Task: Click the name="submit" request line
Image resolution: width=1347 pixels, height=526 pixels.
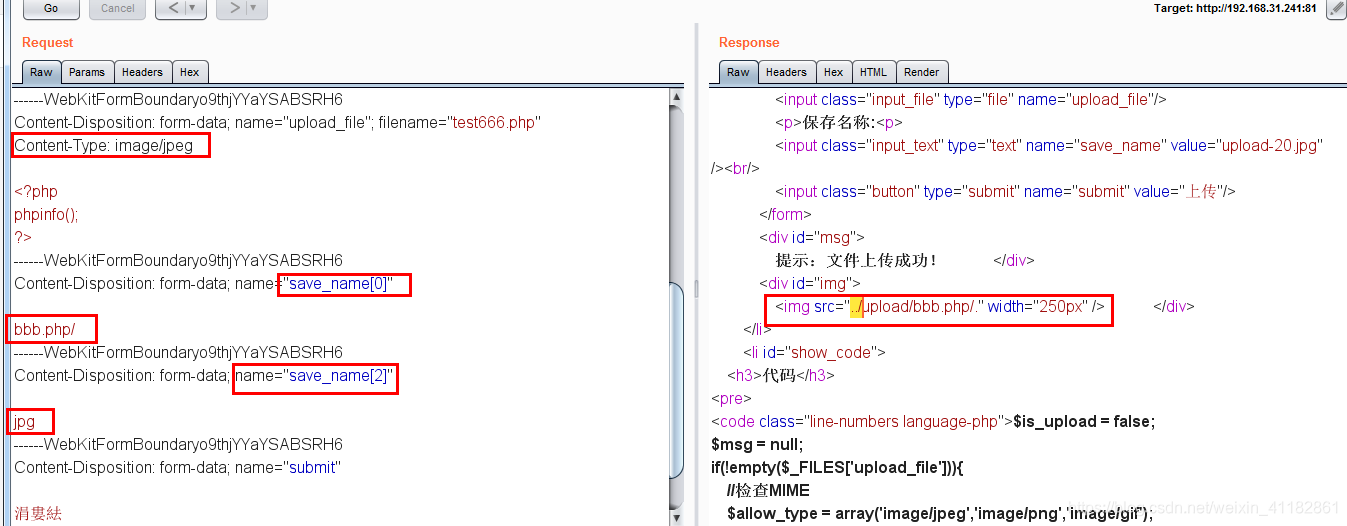Action: [178, 468]
